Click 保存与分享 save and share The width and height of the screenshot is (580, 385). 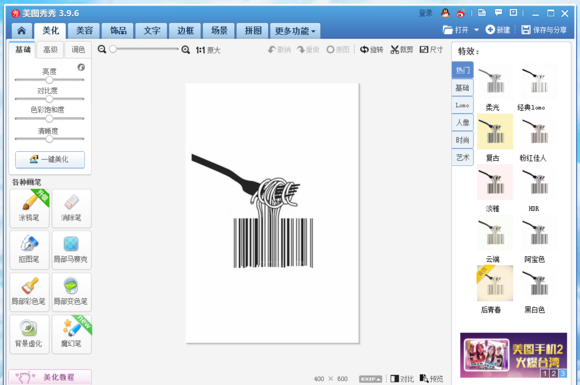(x=544, y=30)
